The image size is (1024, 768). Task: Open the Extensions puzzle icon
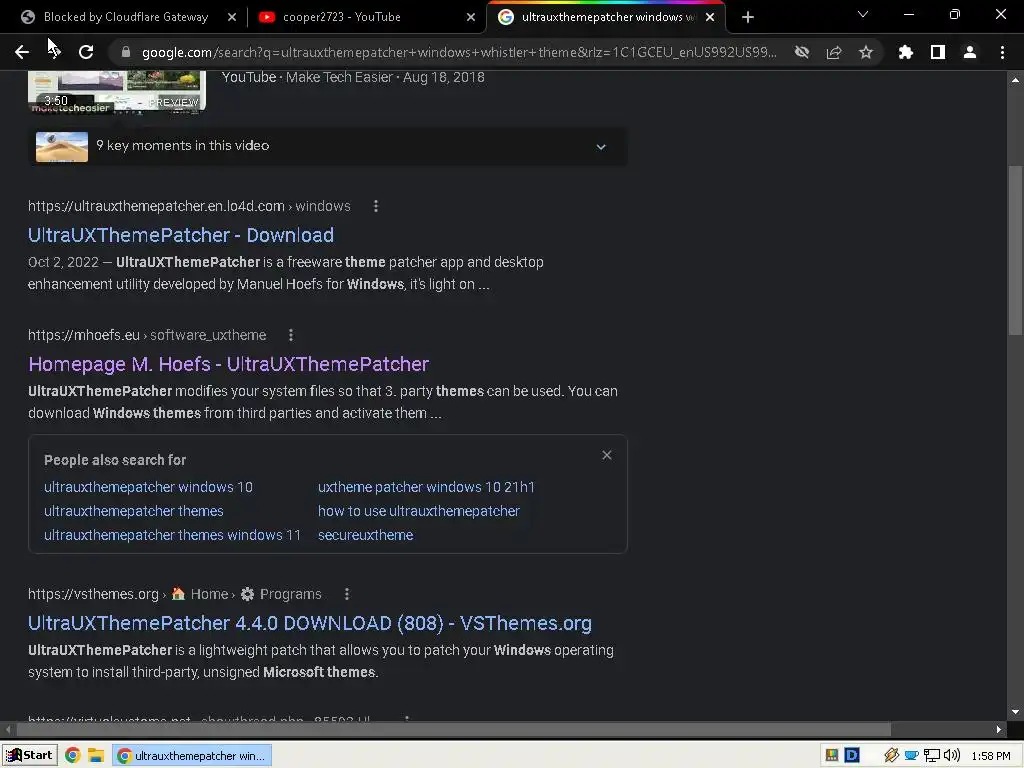906,52
